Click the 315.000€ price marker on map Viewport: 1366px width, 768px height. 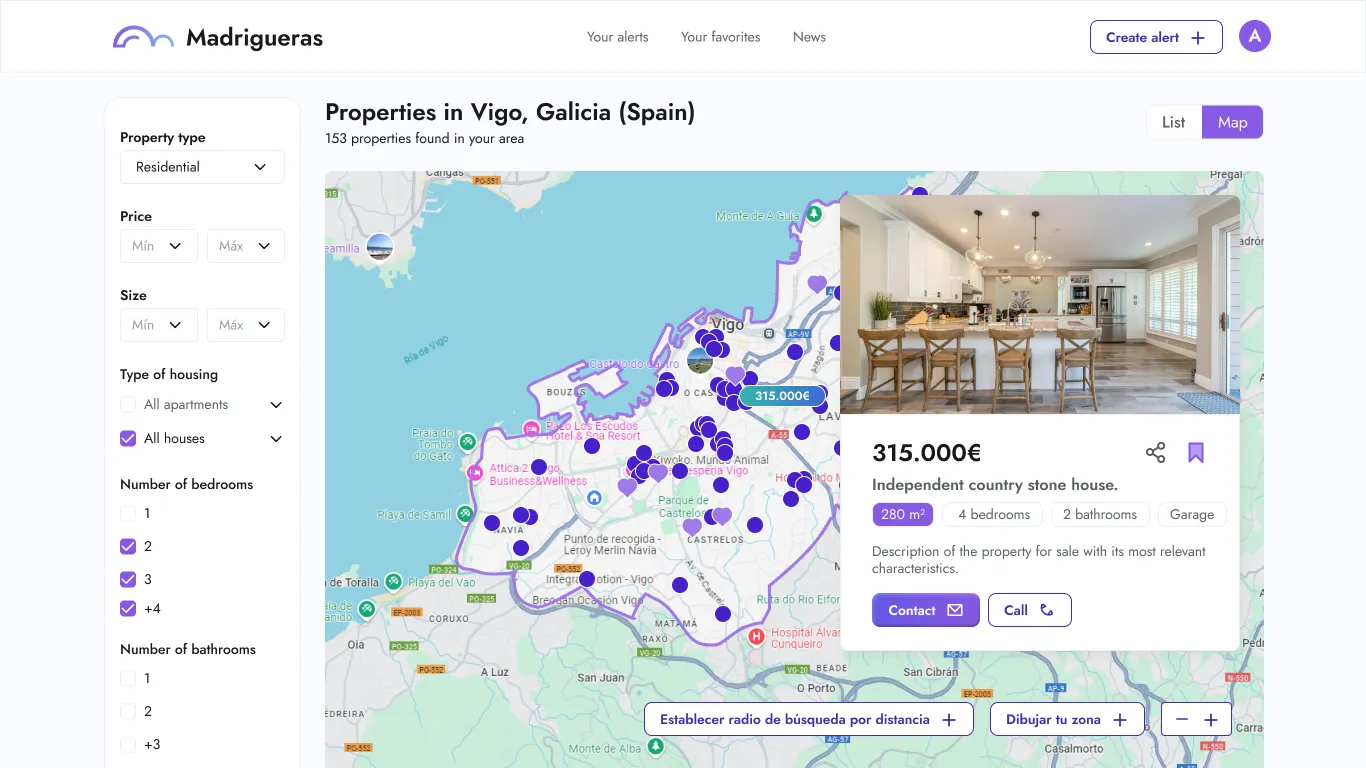coord(782,396)
